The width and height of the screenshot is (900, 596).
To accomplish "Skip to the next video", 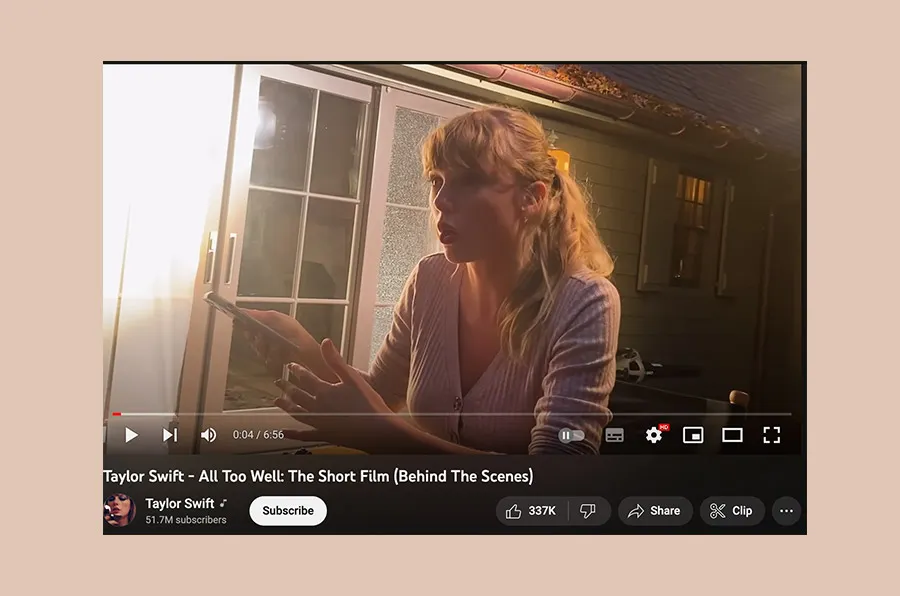I will pyautogui.click(x=170, y=435).
